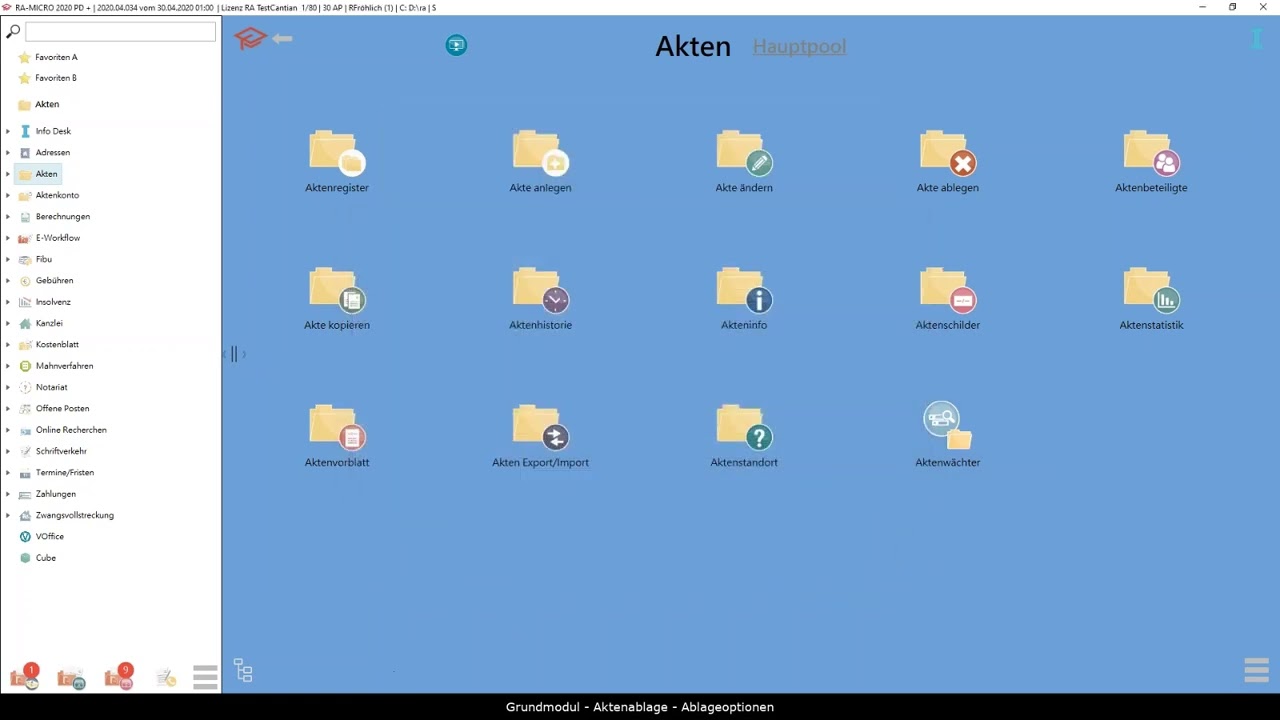This screenshot has width=1280, height=720.
Task: Open the bottom folder icon with green badge
Action: click(71, 679)
